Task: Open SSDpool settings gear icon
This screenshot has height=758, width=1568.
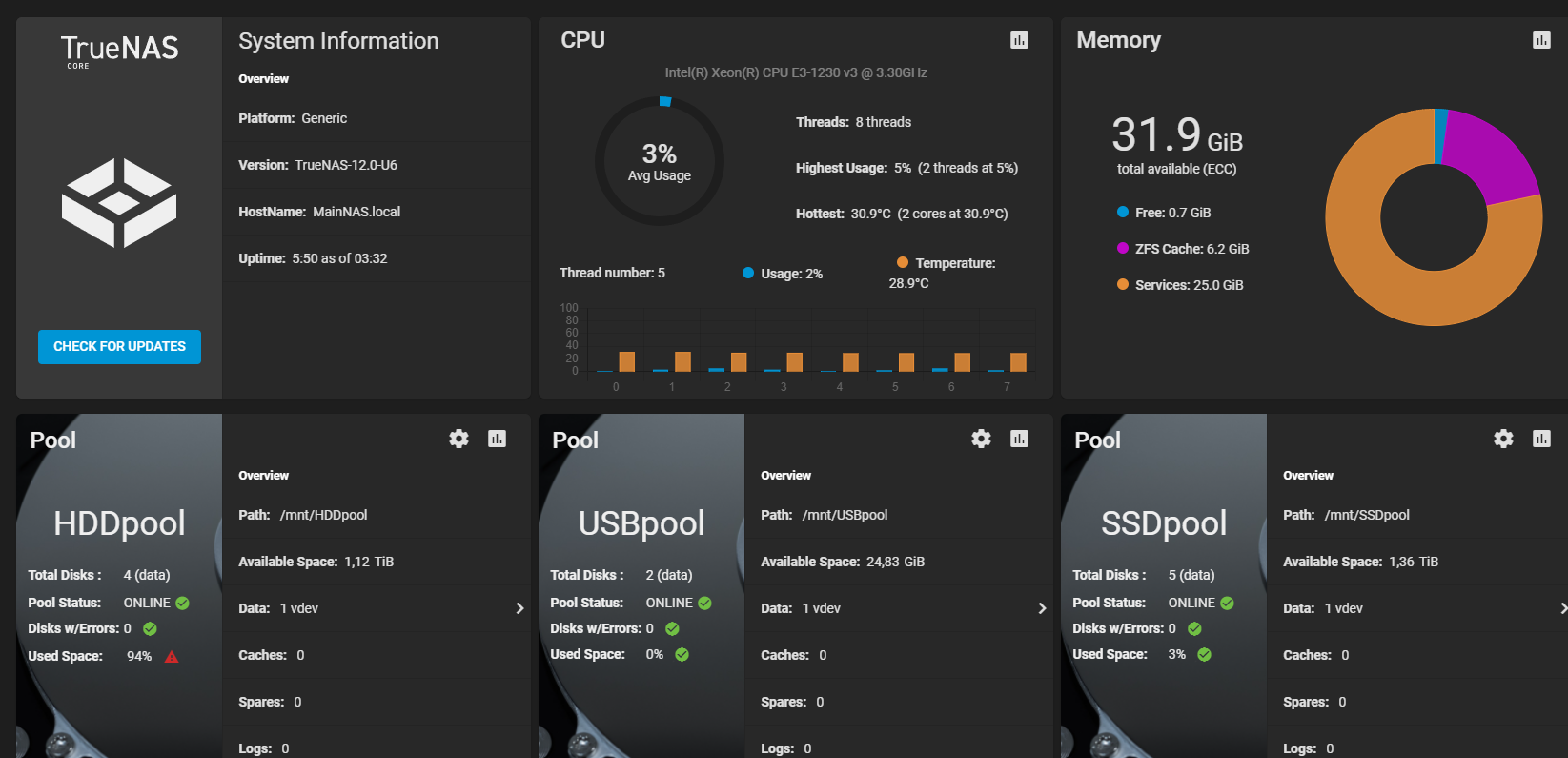Action: [x=1503, y=439]
